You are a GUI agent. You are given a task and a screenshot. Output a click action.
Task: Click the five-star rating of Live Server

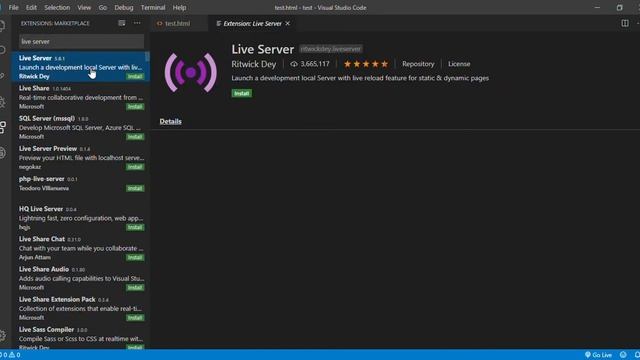(x=366, y=64)
